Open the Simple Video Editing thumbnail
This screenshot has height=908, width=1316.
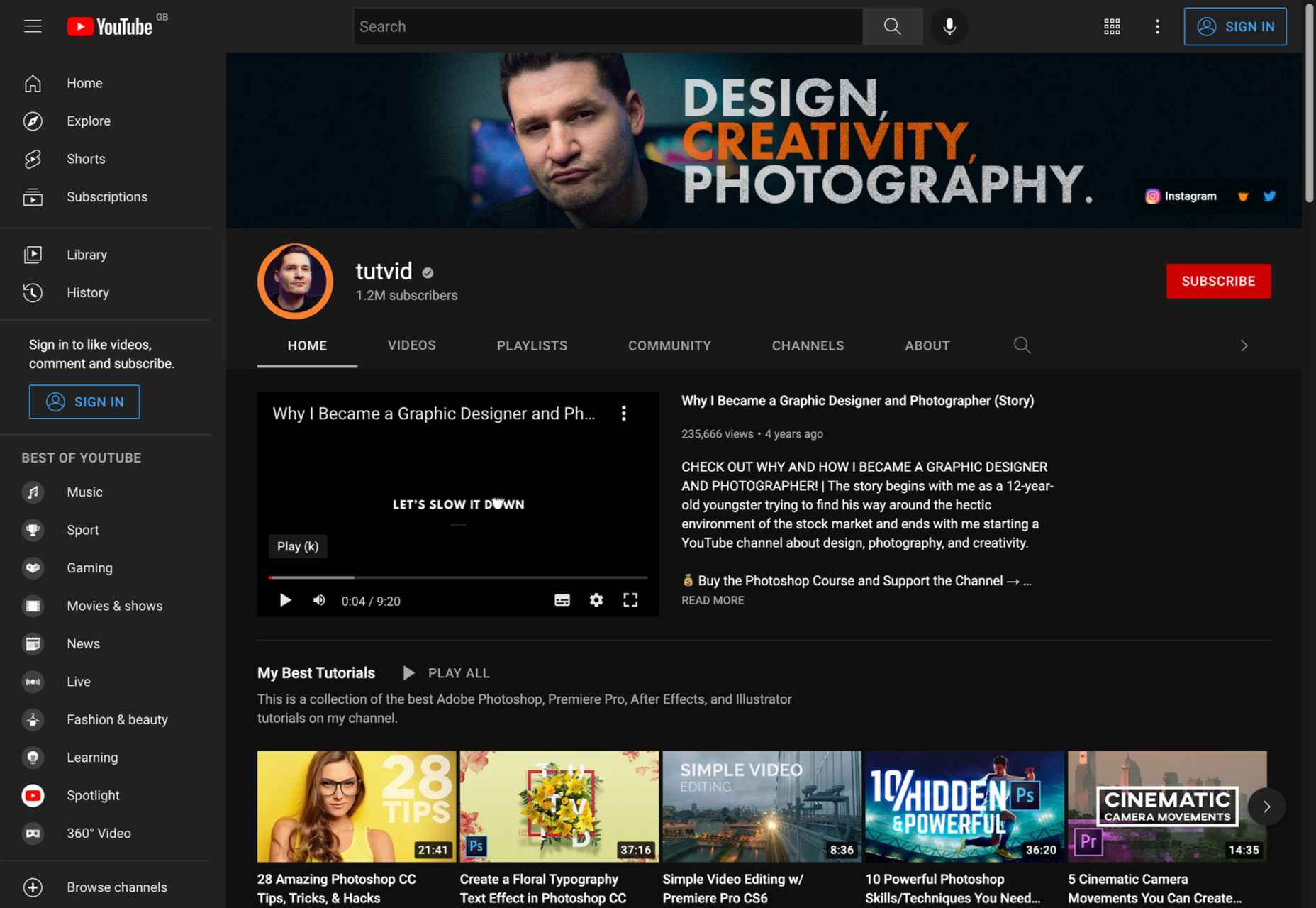point(762,807)
